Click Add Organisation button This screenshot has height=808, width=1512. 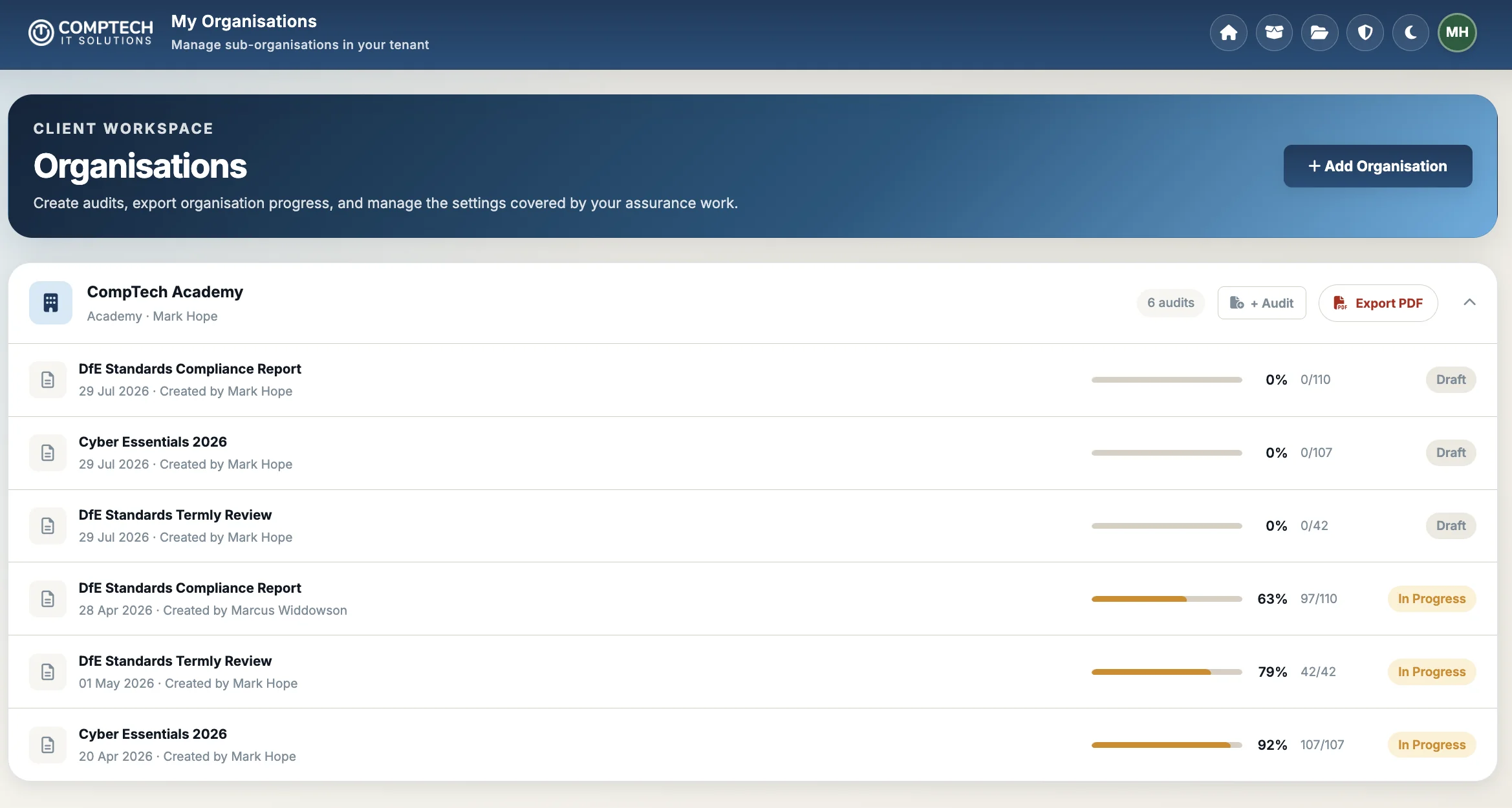pos(1377,166)
